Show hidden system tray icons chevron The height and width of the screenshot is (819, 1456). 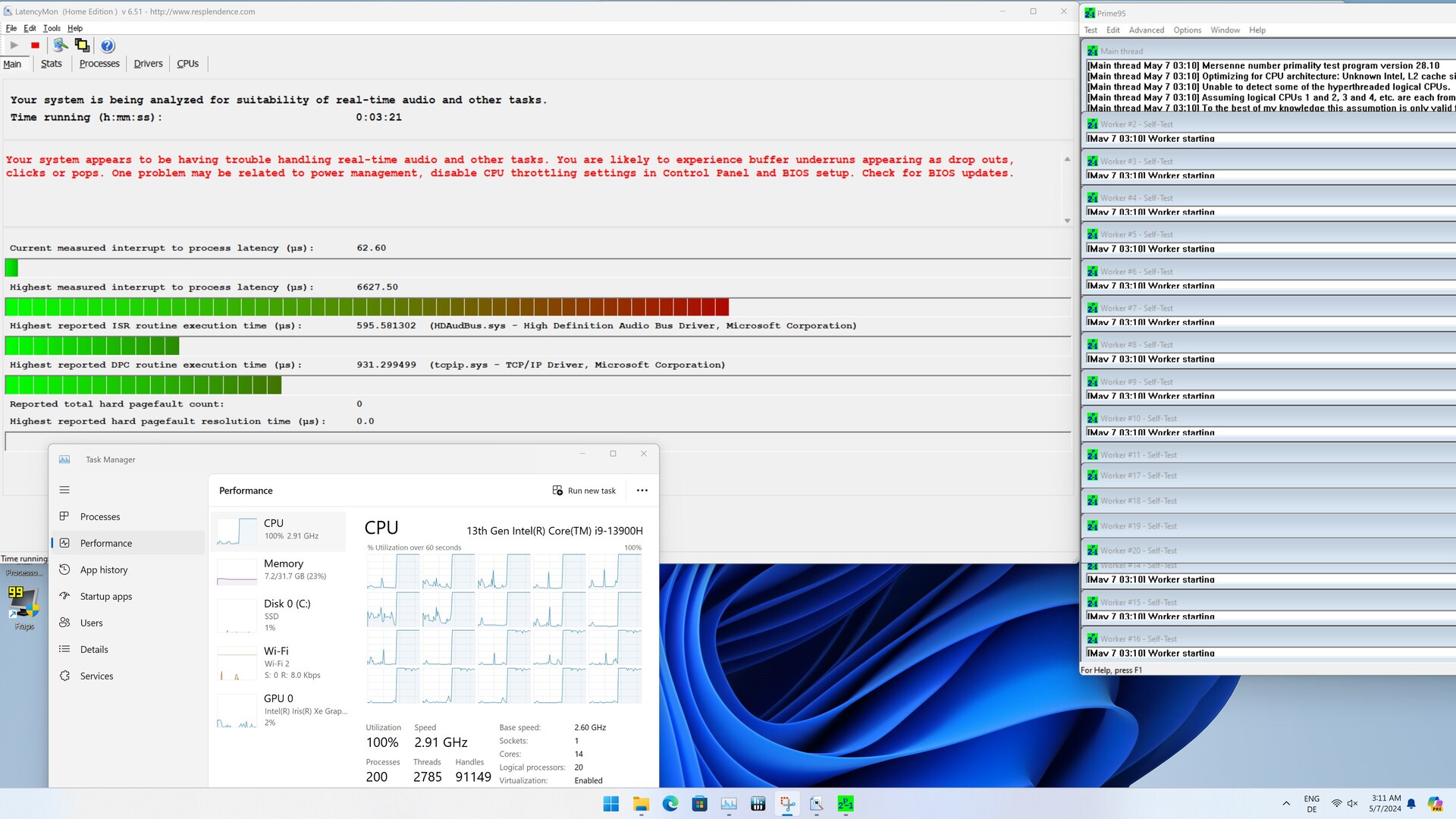pos(1286,804)
